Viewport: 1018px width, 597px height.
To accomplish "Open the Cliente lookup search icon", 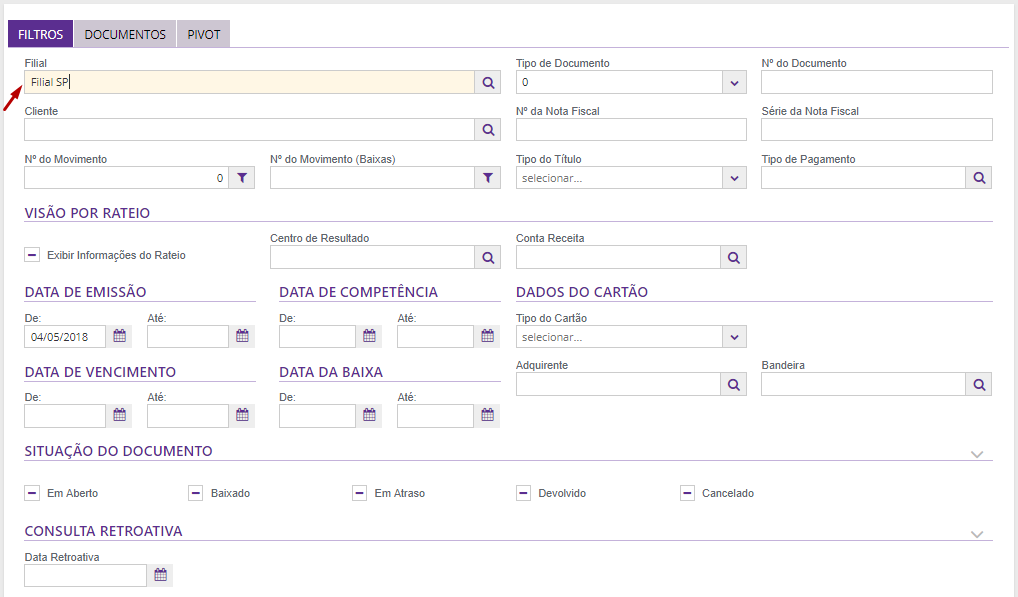I will [488, 130].
